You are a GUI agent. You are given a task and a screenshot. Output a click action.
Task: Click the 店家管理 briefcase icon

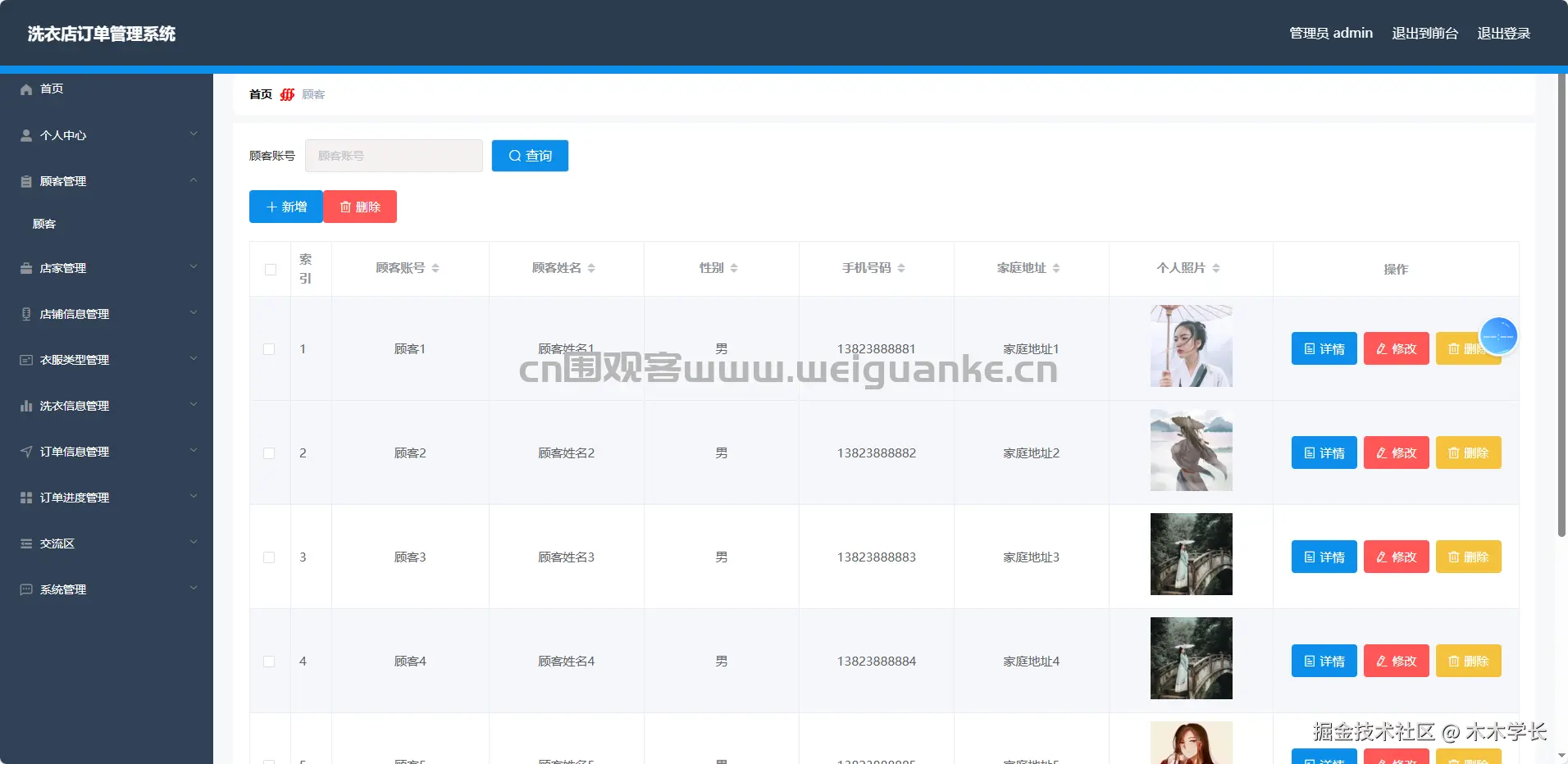coord(26,268)
